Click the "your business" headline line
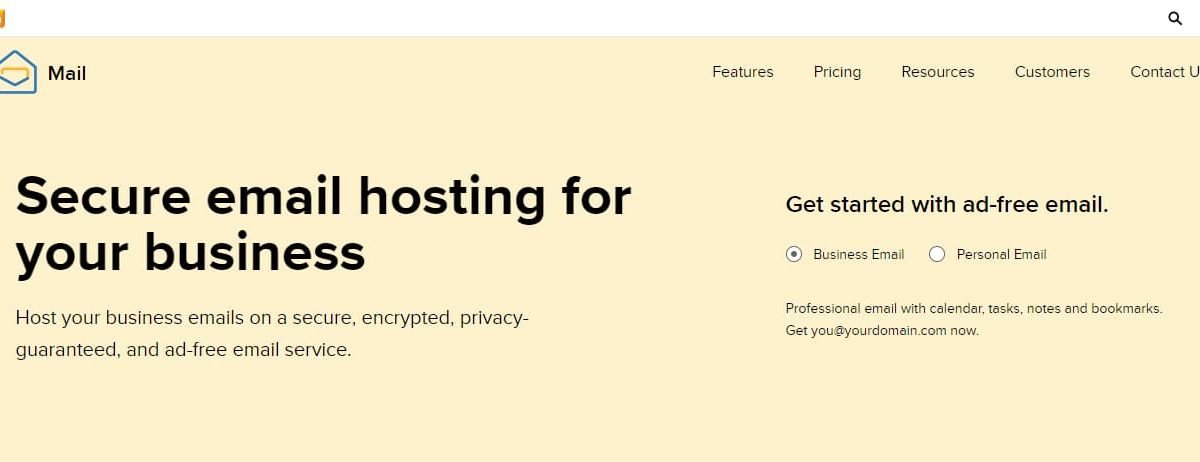This screenshot has width=1200, height=462. [x=191, y=253]
